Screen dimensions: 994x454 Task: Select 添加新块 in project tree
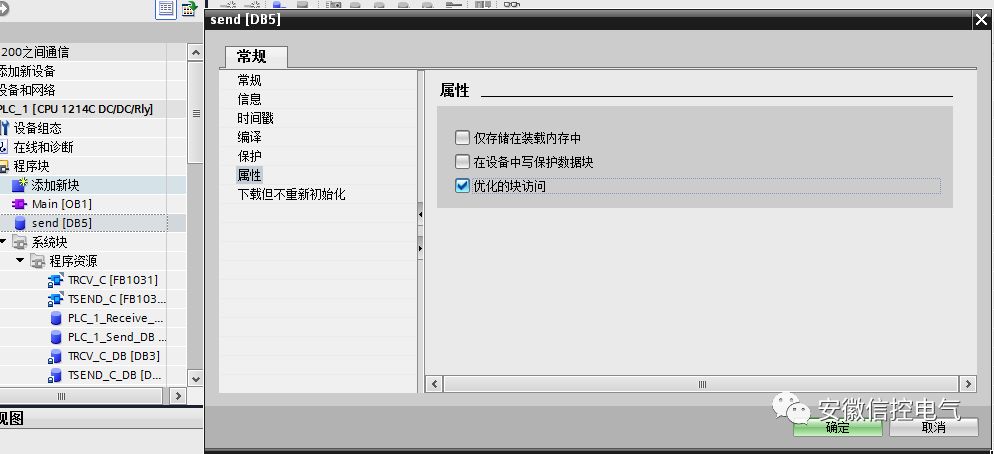[55, 185]
